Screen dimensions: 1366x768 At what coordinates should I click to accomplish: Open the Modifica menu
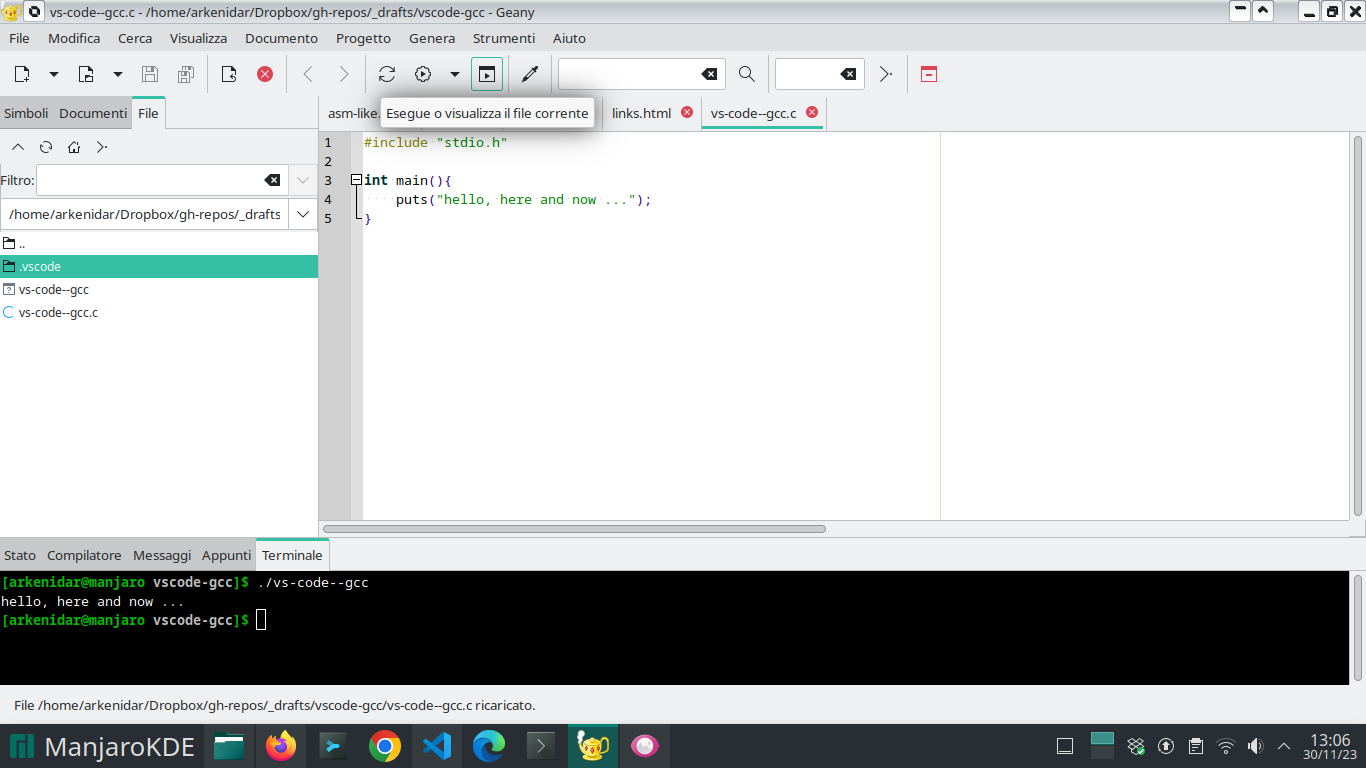pos(74,38)
